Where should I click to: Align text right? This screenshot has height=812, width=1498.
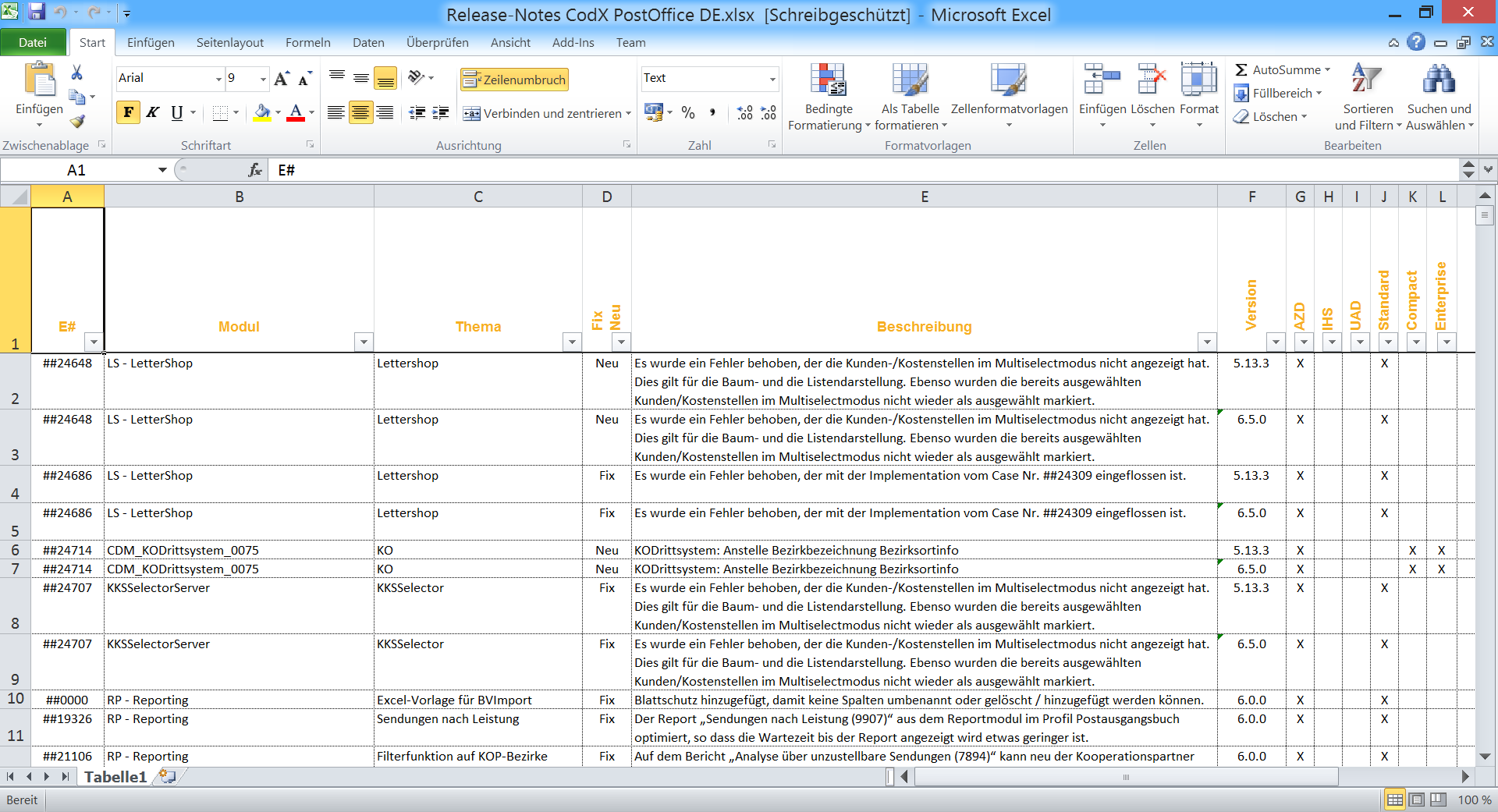385,113
